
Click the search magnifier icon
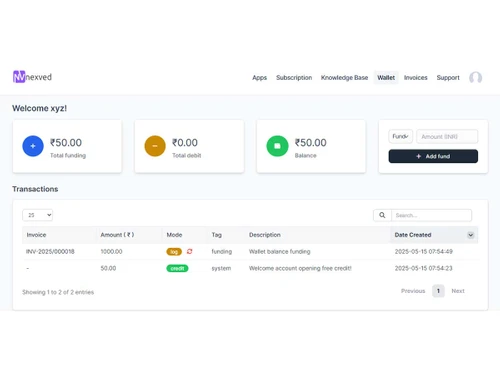(x=382, y=215)
